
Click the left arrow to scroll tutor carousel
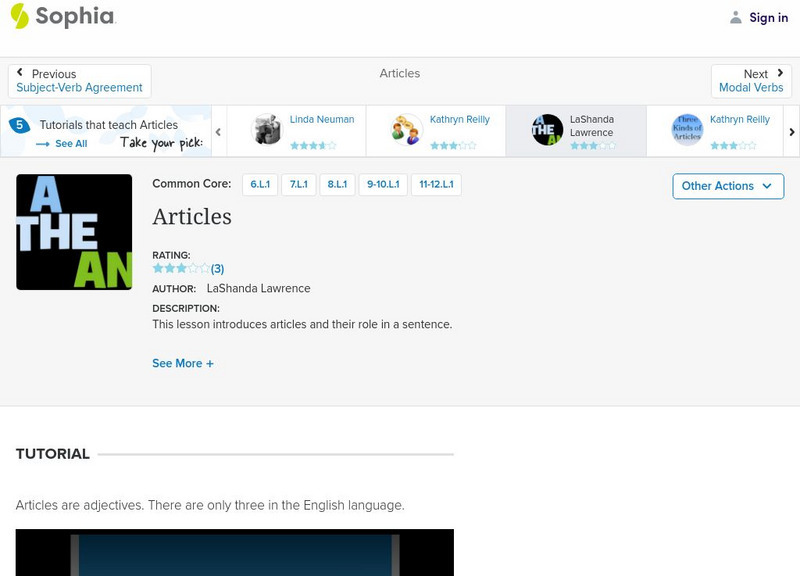[x=218, y=131]
